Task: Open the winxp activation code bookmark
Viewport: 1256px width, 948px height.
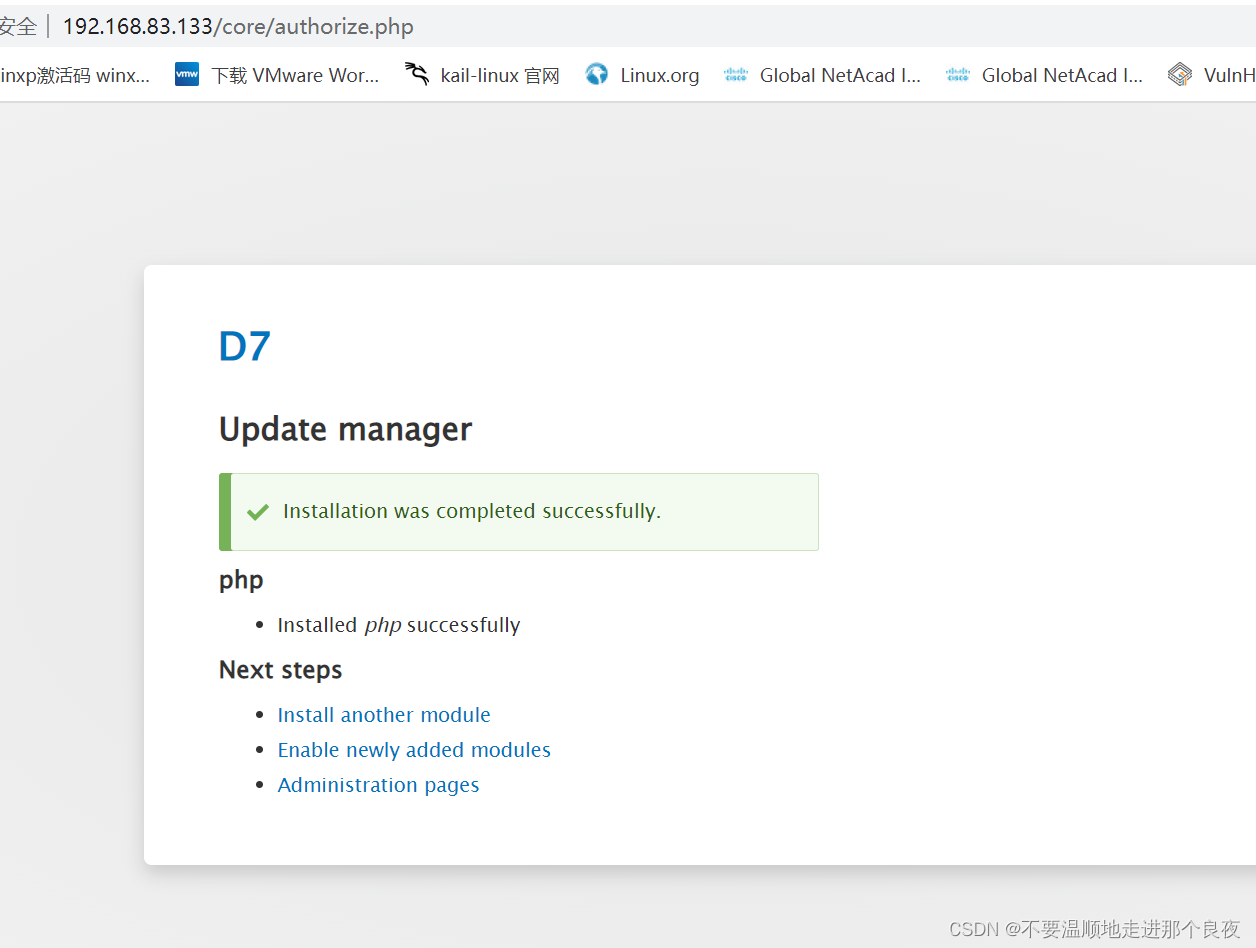Action: click(75, 75)
